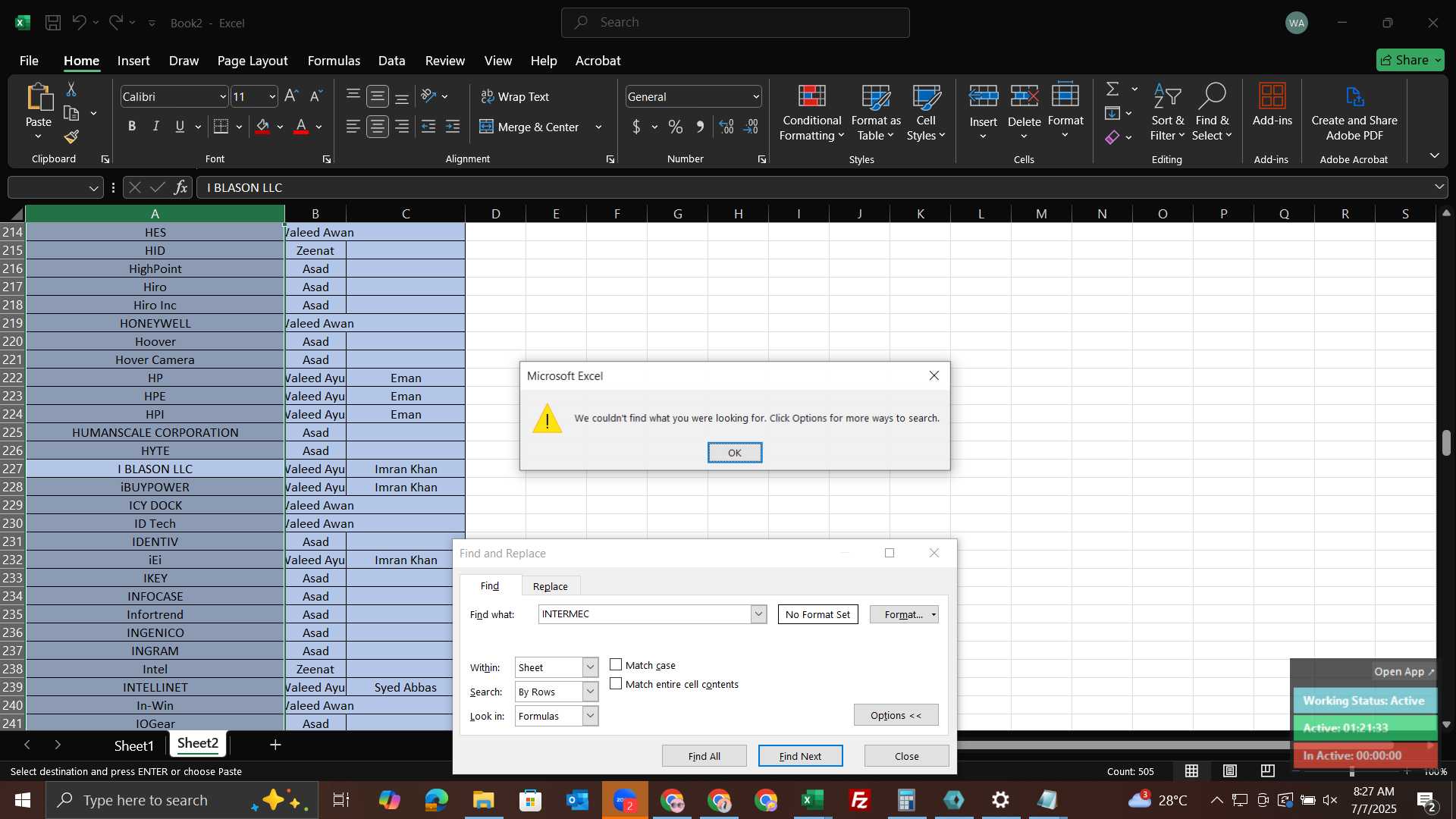Click the AutoSum sigma icon

[x=1112, y=89]
